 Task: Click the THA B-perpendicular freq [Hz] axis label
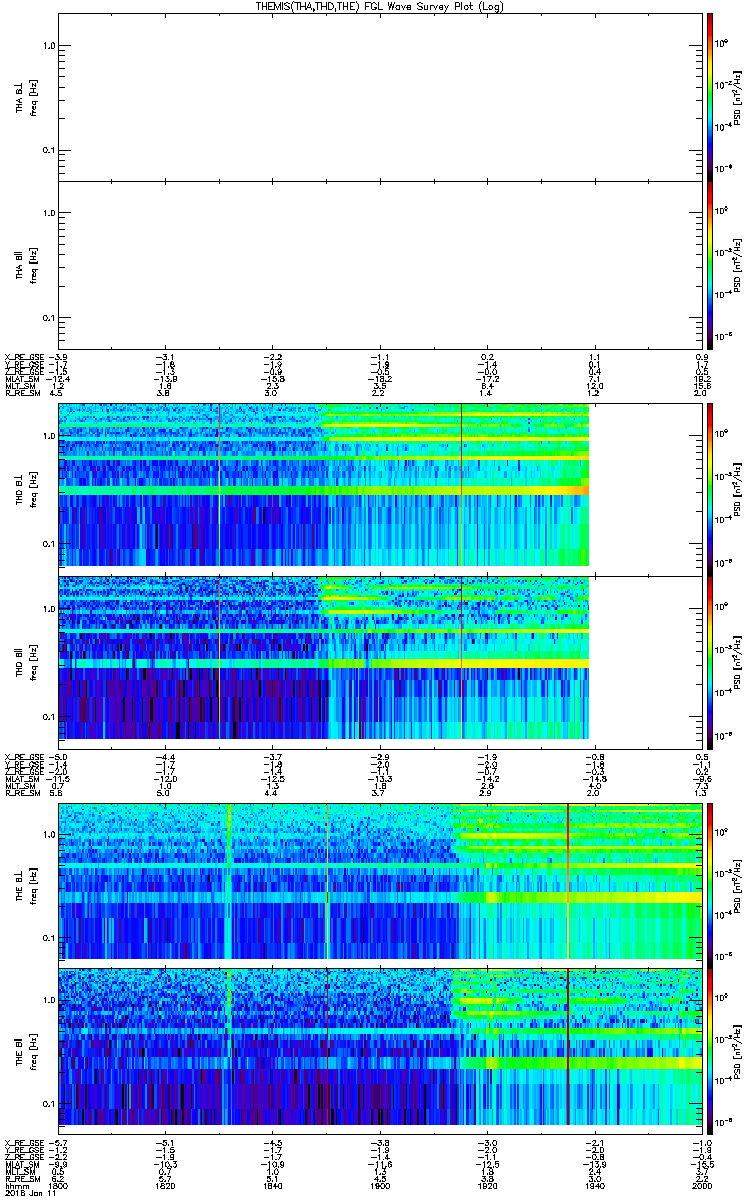[33, 96]
